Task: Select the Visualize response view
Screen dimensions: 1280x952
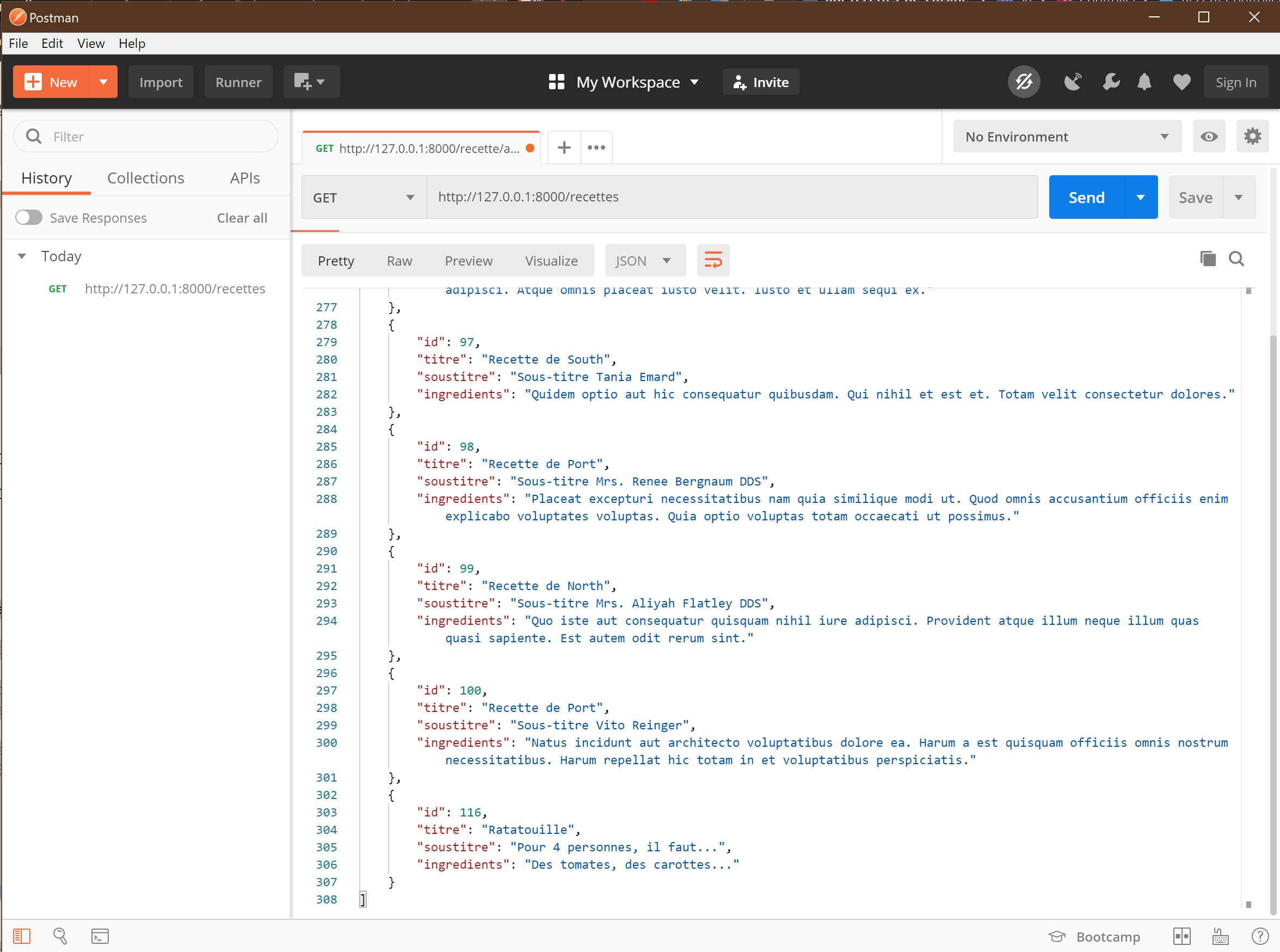Action: pyautogui.click(x=551, y=261)
